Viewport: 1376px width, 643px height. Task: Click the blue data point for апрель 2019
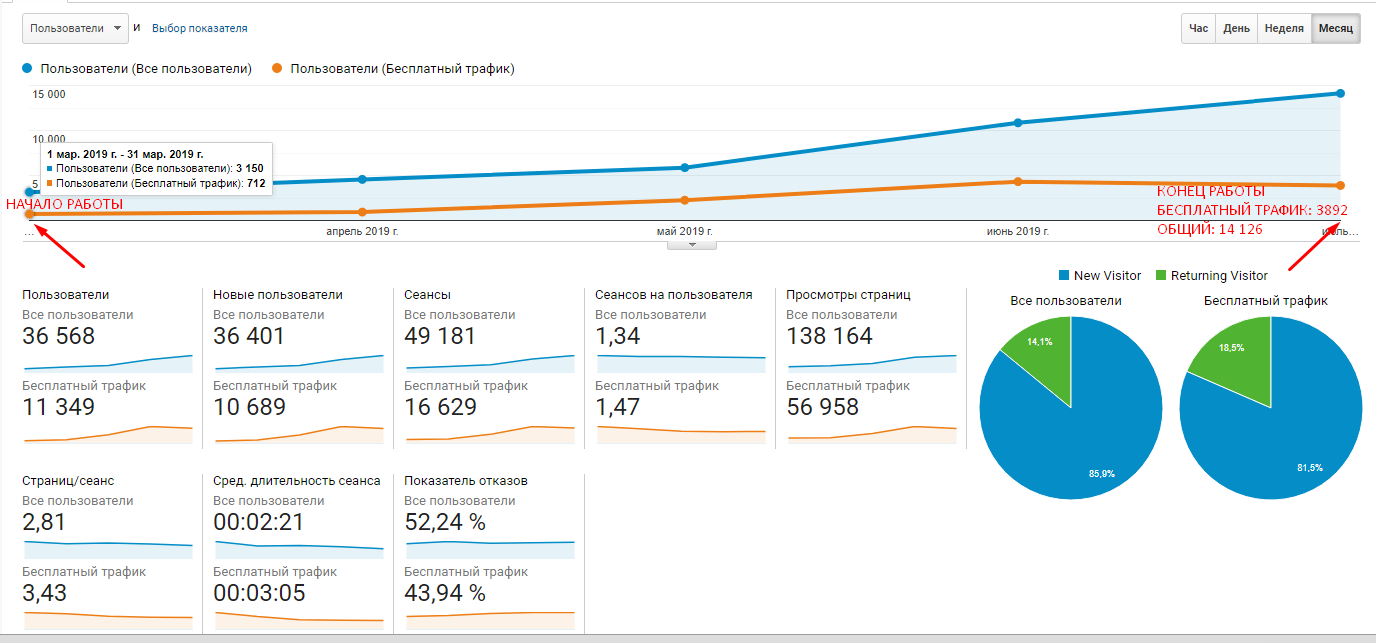pyautogui.click(x=362, y=179)
